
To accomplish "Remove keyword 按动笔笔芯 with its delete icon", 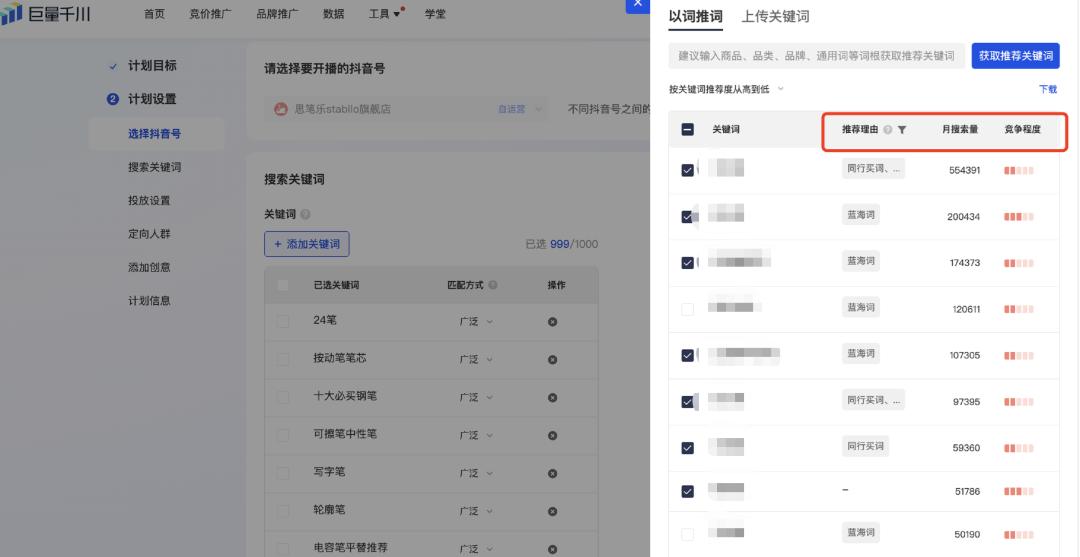I will (552, 359).
